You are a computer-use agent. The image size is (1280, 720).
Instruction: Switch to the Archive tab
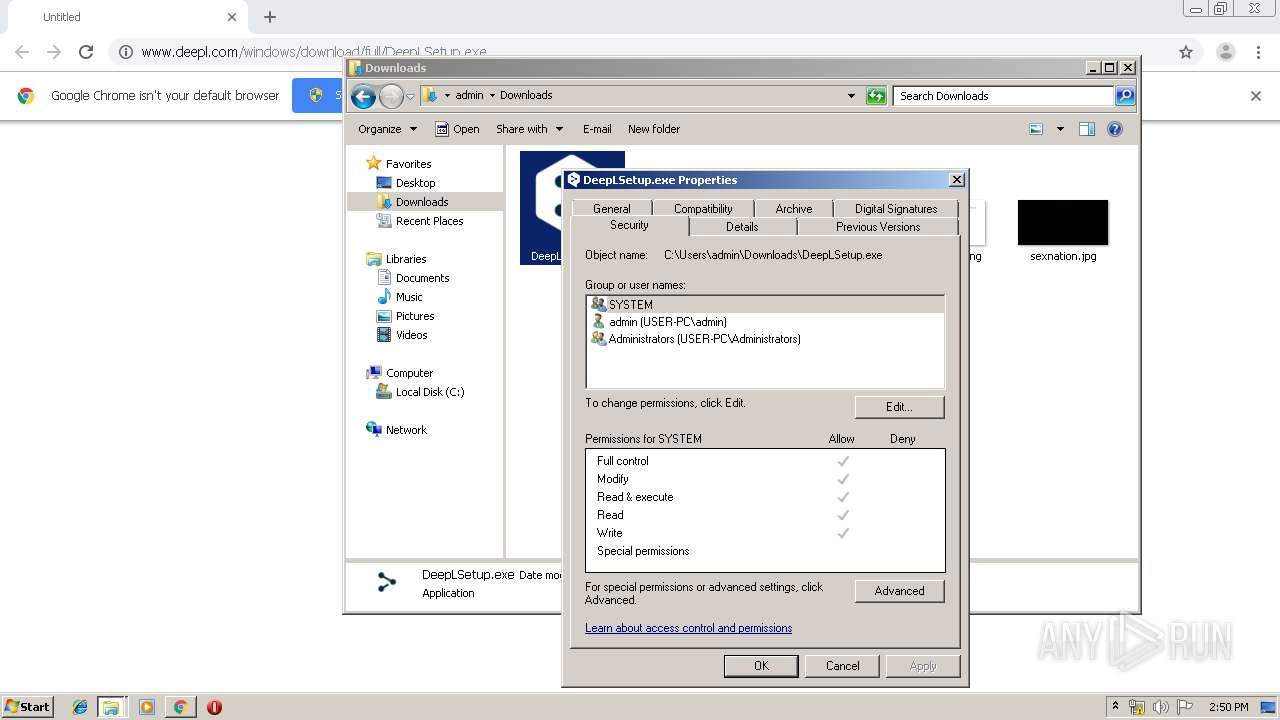[794, 209]
